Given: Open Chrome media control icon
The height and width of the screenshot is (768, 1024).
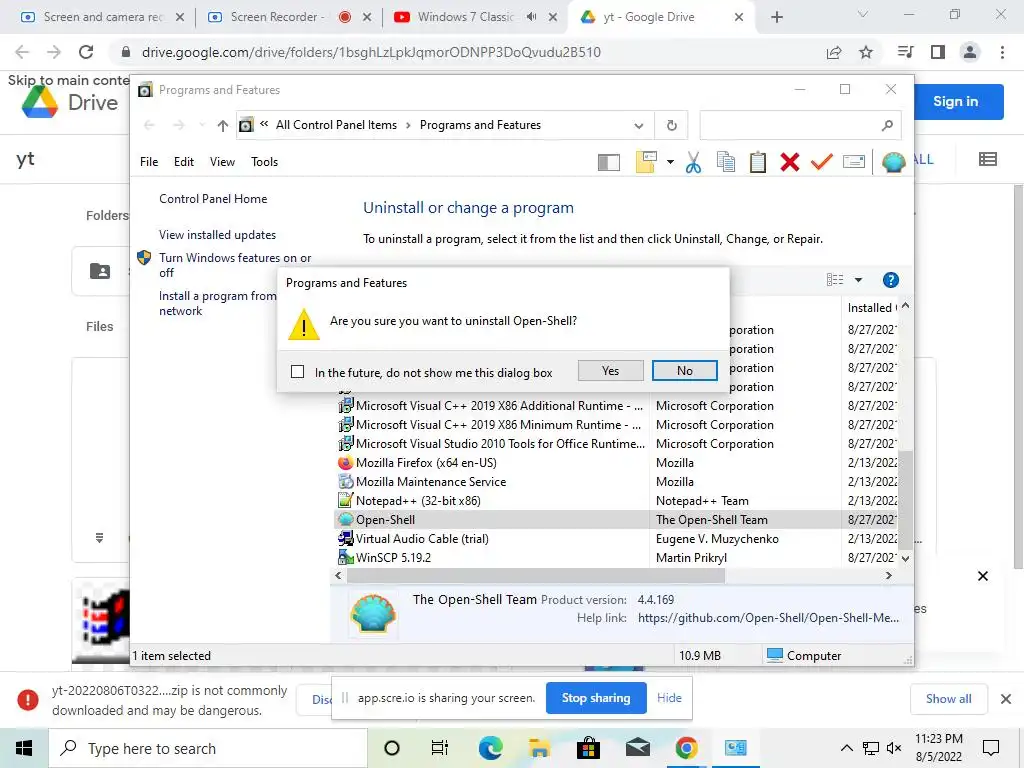Looking at the screenshot, I should 905,52.
